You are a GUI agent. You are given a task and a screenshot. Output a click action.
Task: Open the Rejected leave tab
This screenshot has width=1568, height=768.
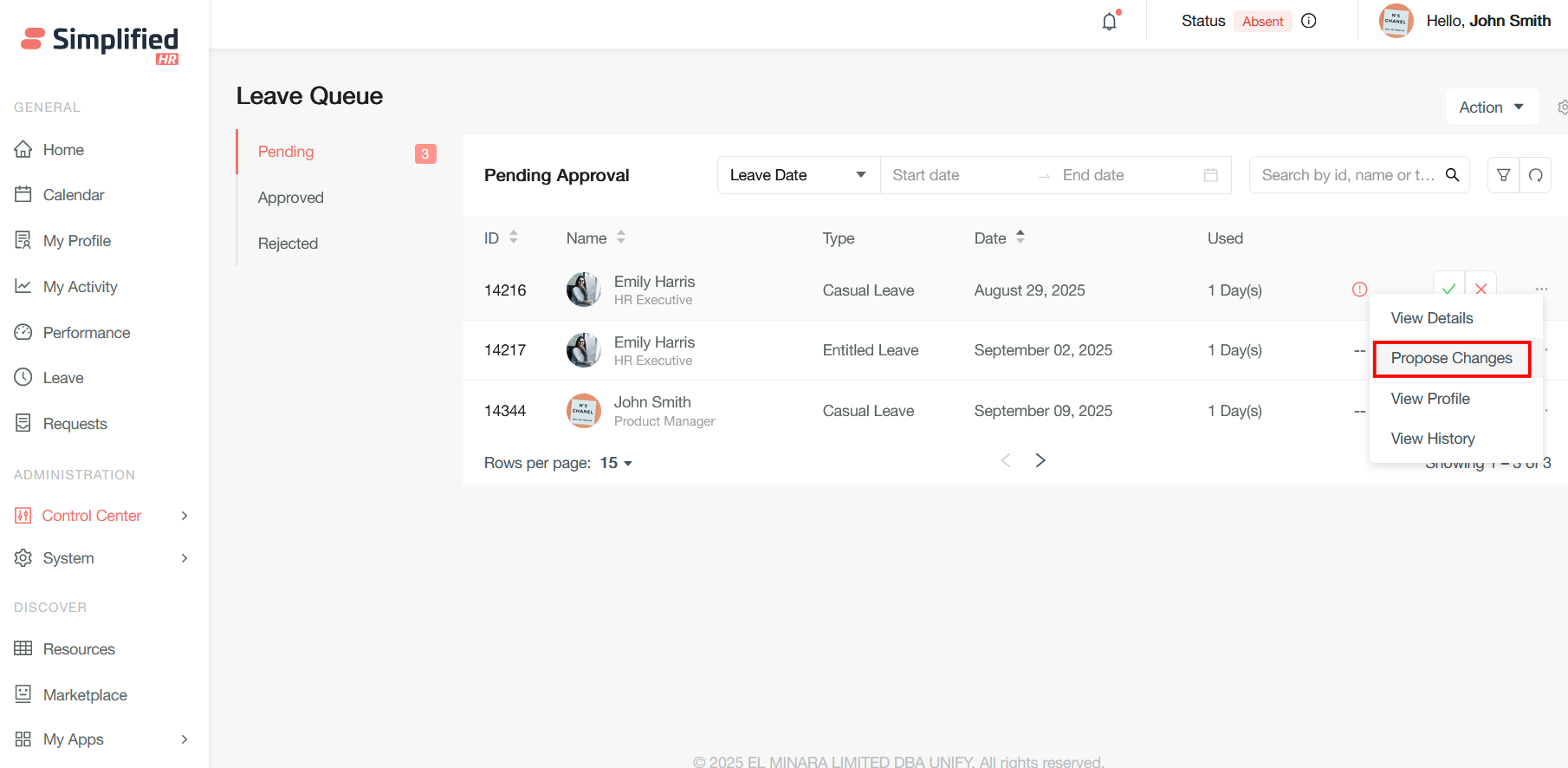(x=288, y=244)
